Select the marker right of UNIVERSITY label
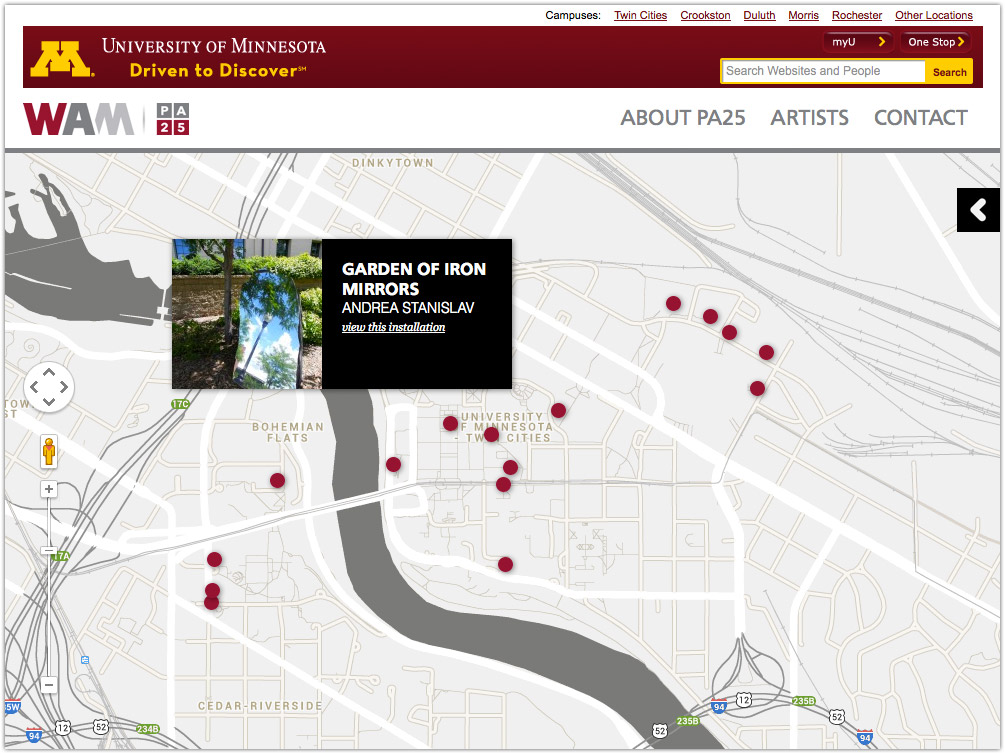The width and height of the screenshot is (1005, 754). (558, 410)
